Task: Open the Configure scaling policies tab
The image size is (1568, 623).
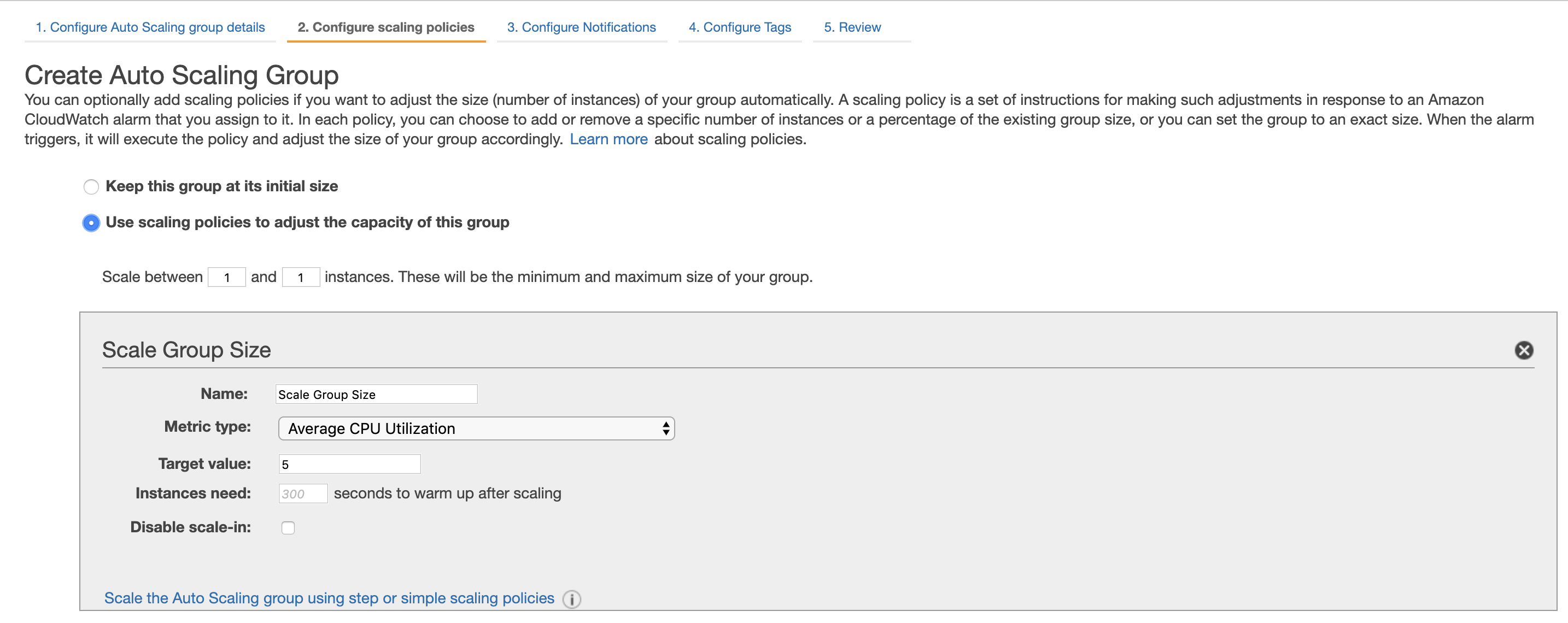Action: 386,27
